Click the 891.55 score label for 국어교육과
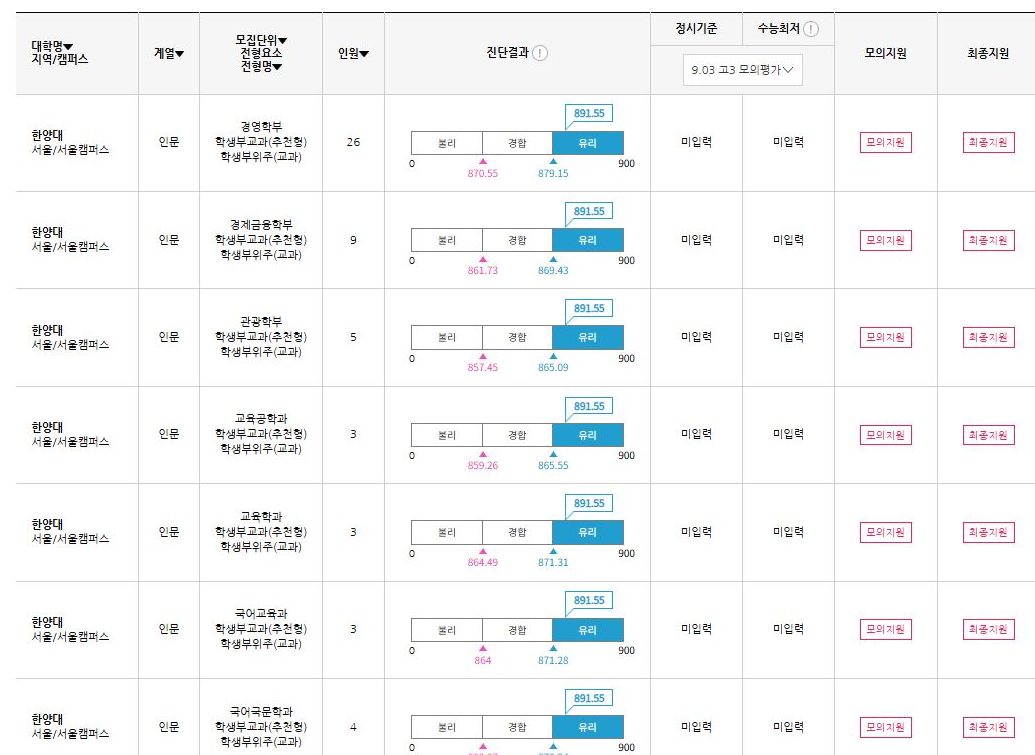Viewport: 1035px width, 755px height. (589, 601)
